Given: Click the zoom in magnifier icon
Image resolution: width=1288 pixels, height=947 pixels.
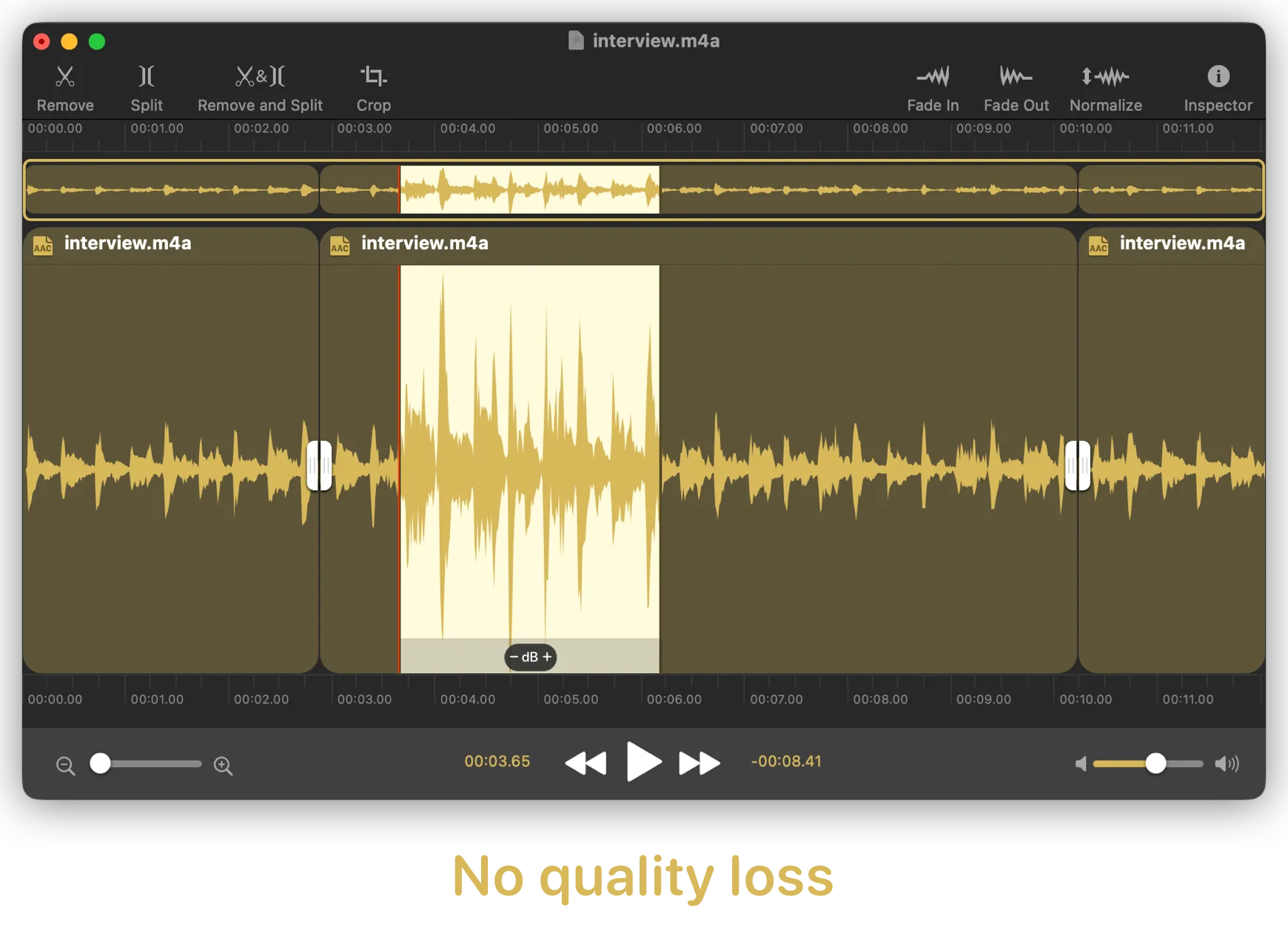Looking at the screenshot, I should (x=223, y=766).
